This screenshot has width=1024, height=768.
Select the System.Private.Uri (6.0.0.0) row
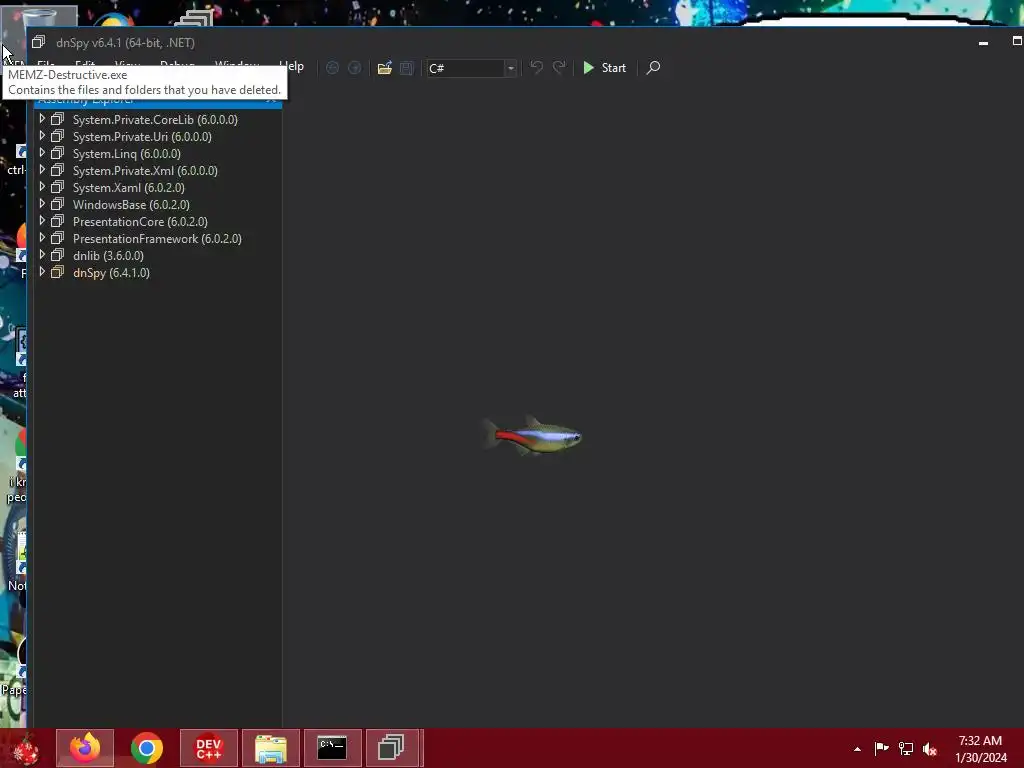tap(158, 136)
